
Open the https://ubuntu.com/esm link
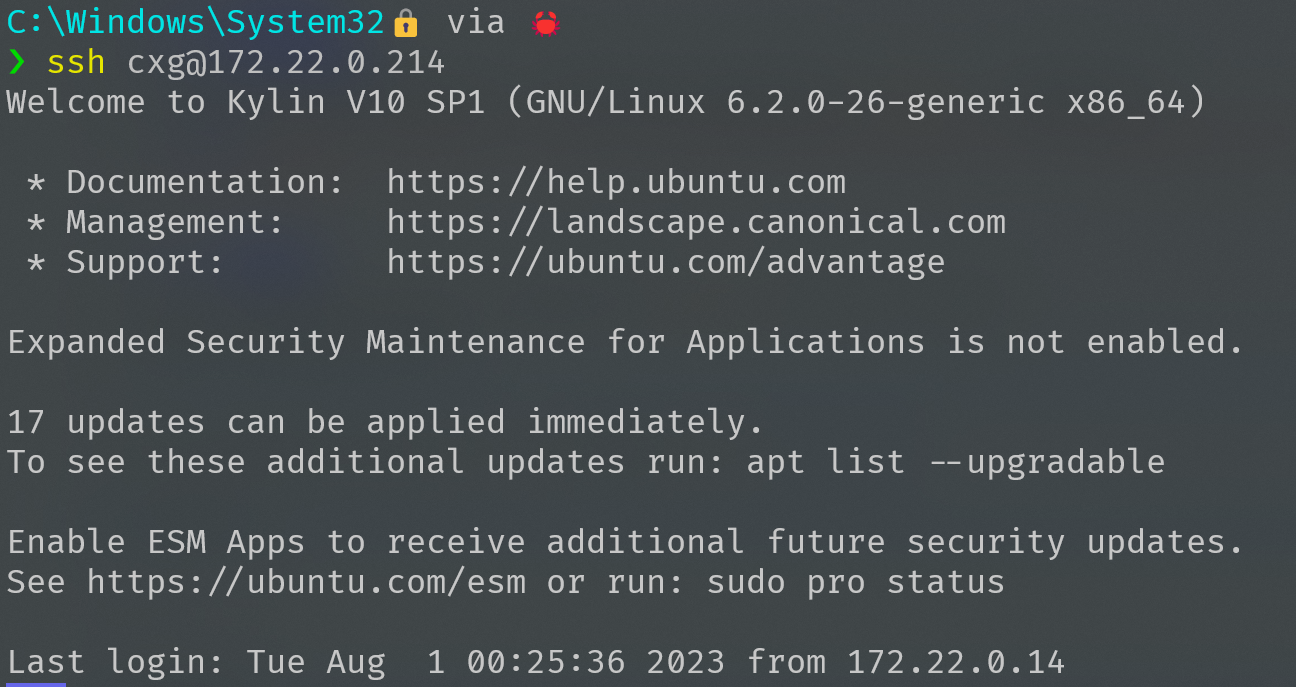(306, 582)
